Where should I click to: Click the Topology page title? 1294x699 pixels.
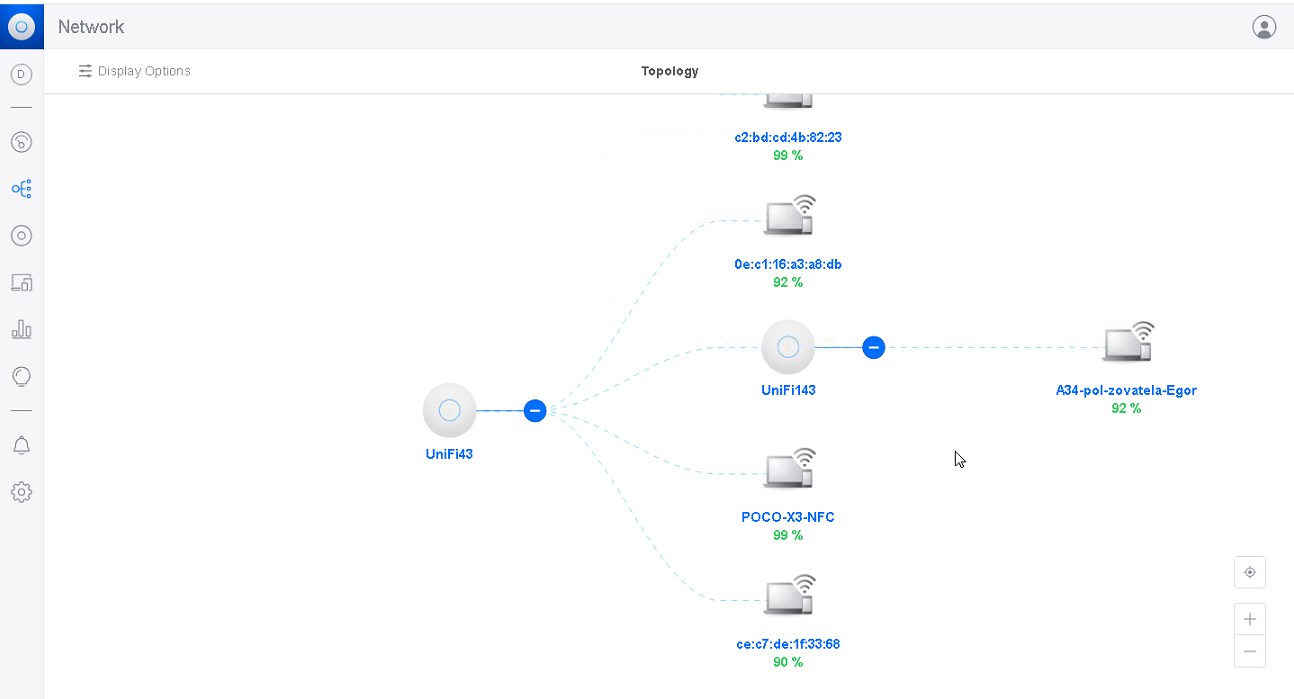click(670, 71)
